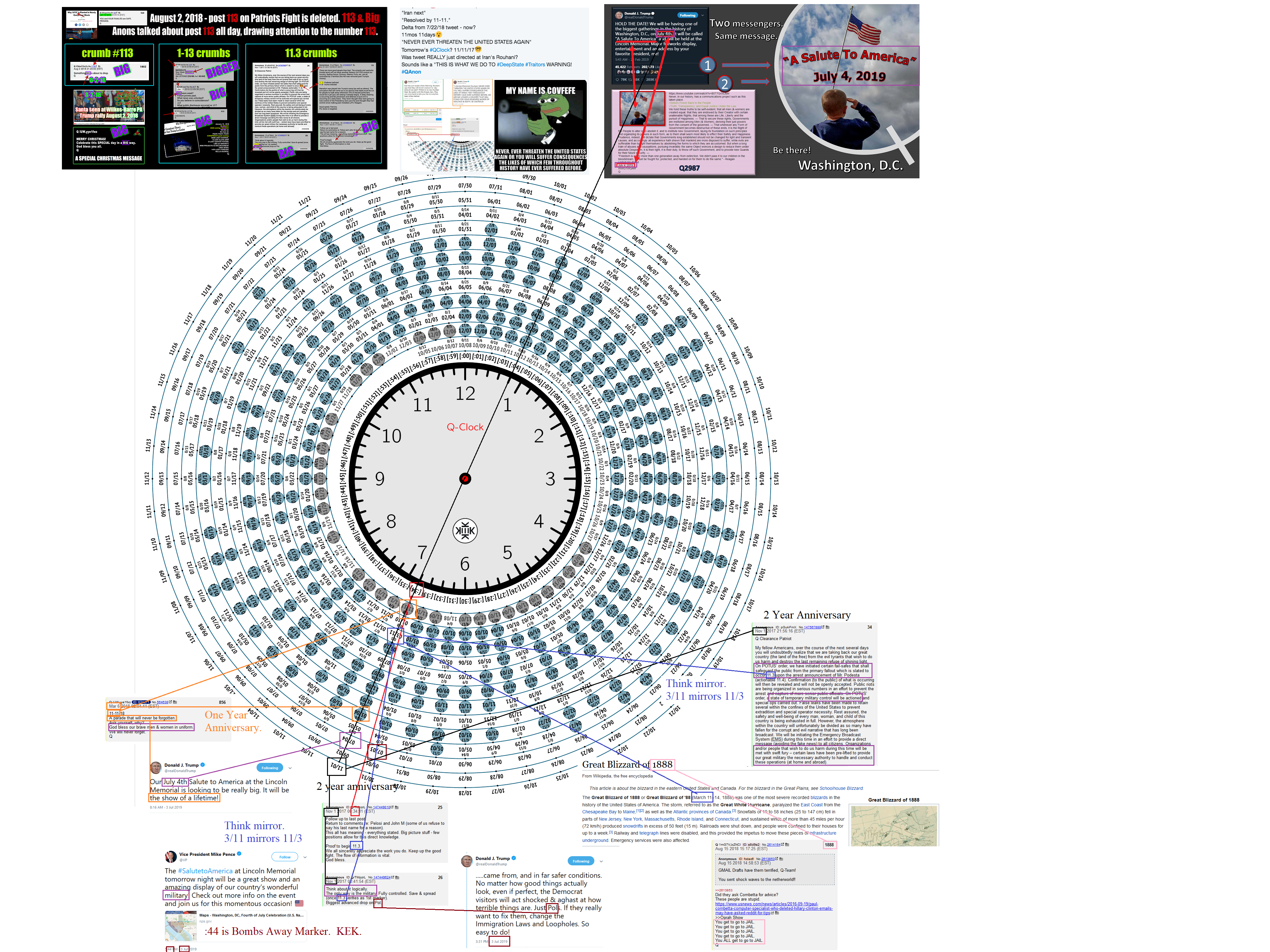
Task: Open the 'East Coast' Wikipedia link
Action: 812,804
